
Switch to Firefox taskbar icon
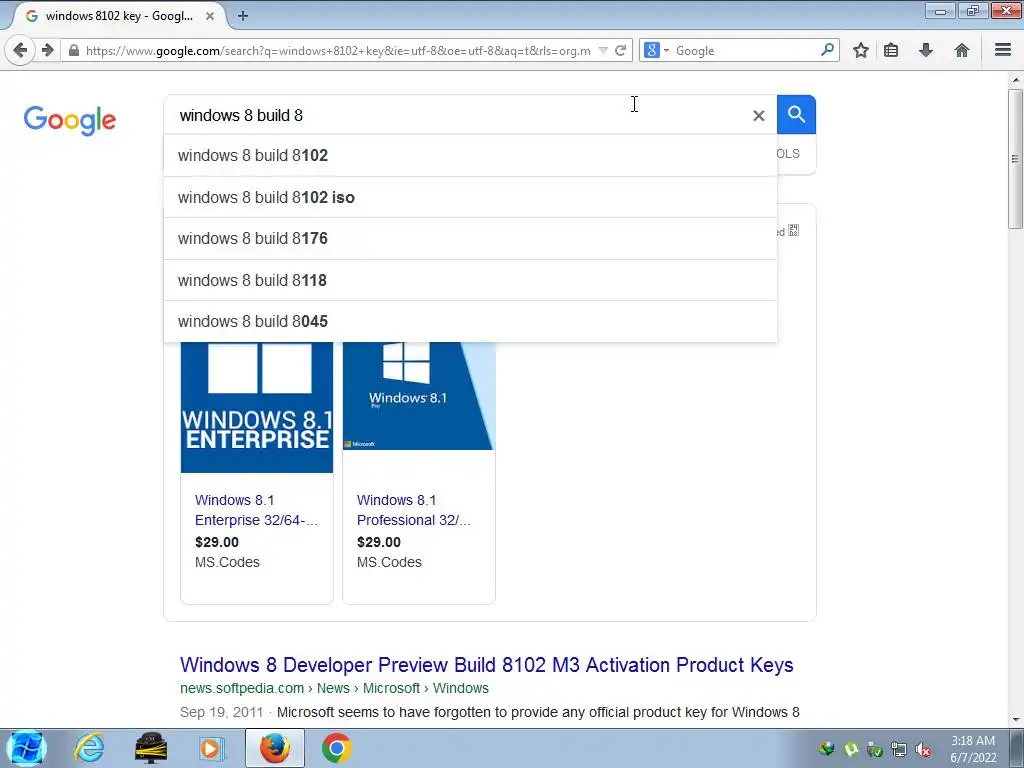coord(275,748)
